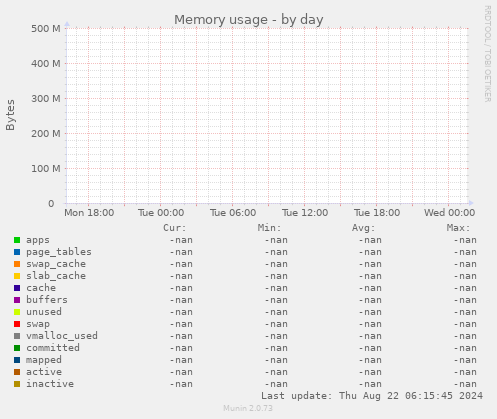The height and width of the screenshot is (419, 497).
Task: Select the 'swap' legend label
Action: (38, 324)
